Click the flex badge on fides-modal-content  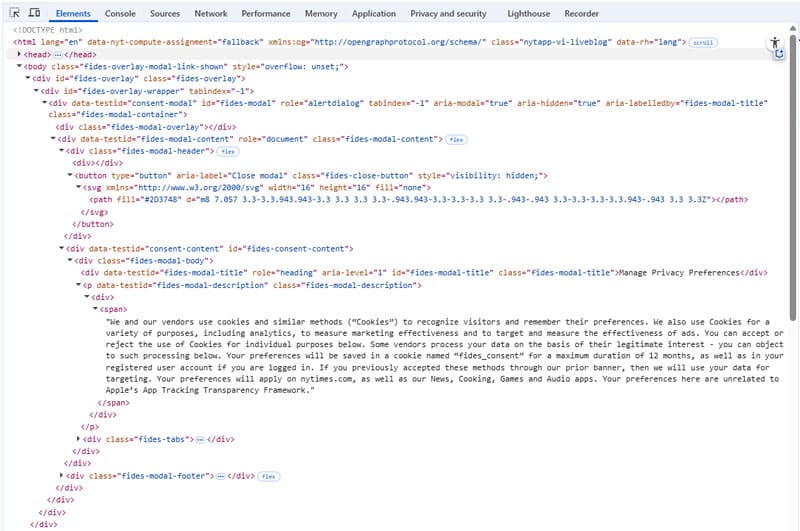[456, 139]
